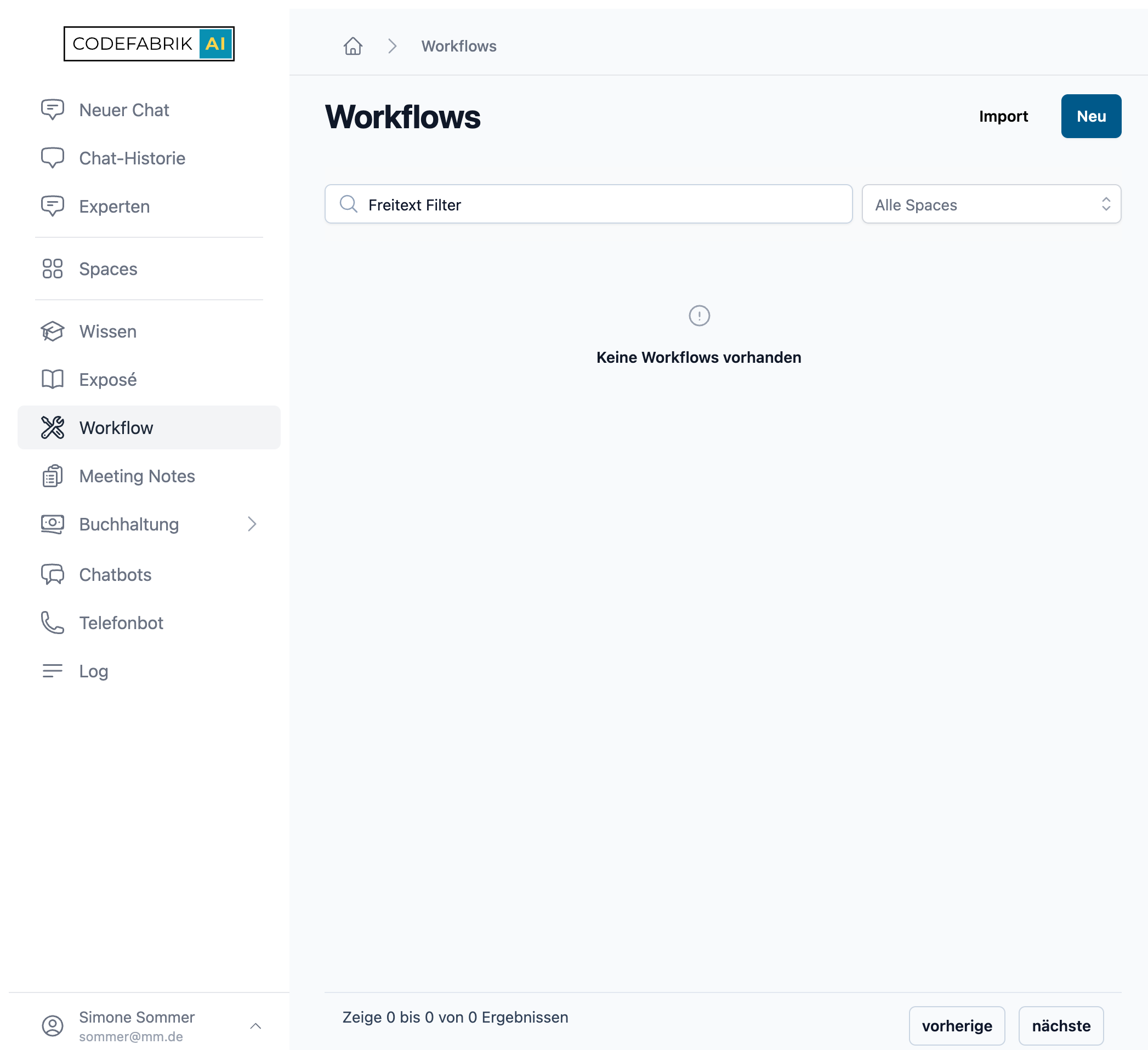Click the Workflows page heading
The width and height of the screenshot is (1148, 1050).
pyautogui.click(x=402, y=117)
